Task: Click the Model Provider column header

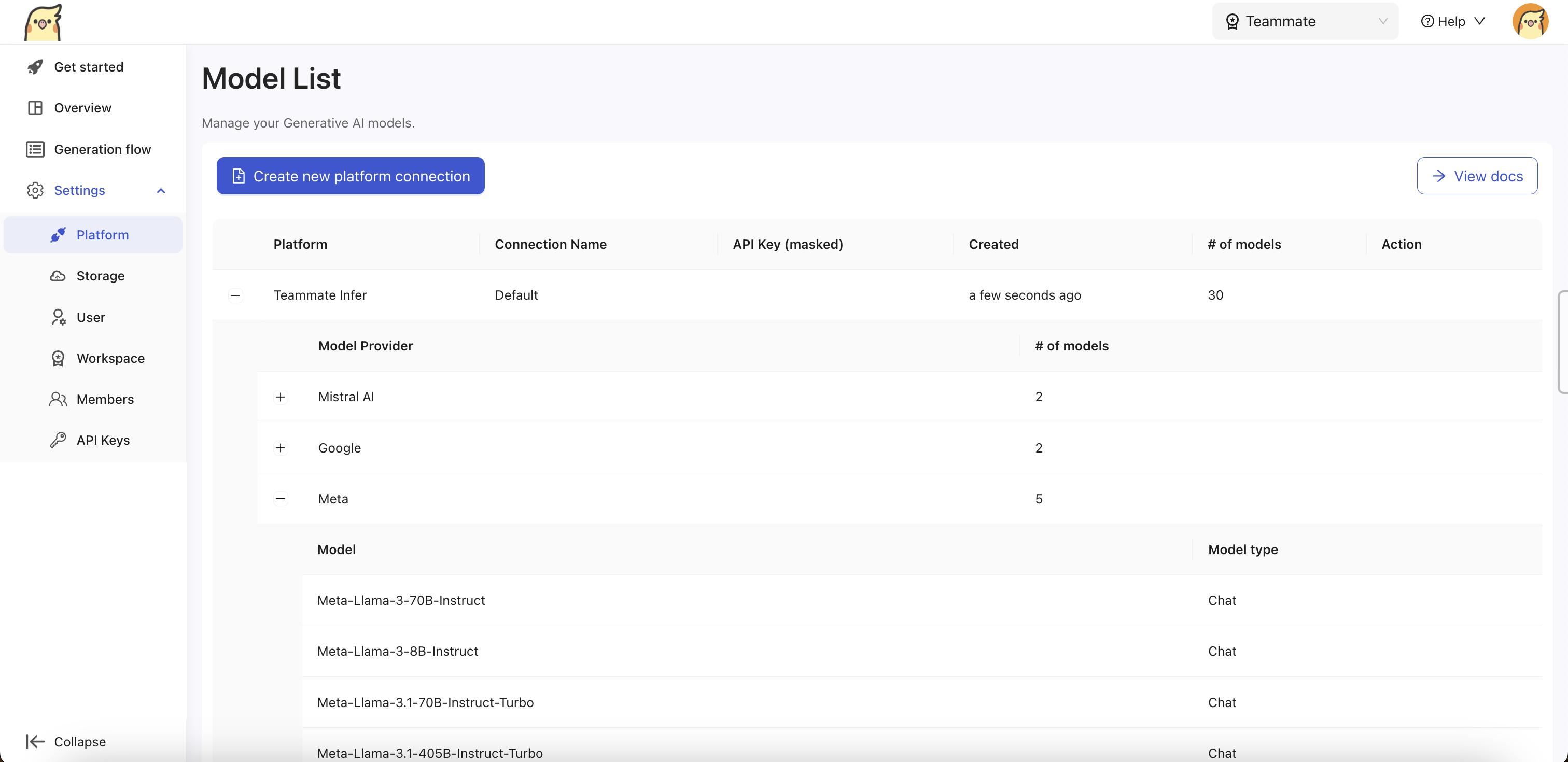Action: (x=365, y=346)
